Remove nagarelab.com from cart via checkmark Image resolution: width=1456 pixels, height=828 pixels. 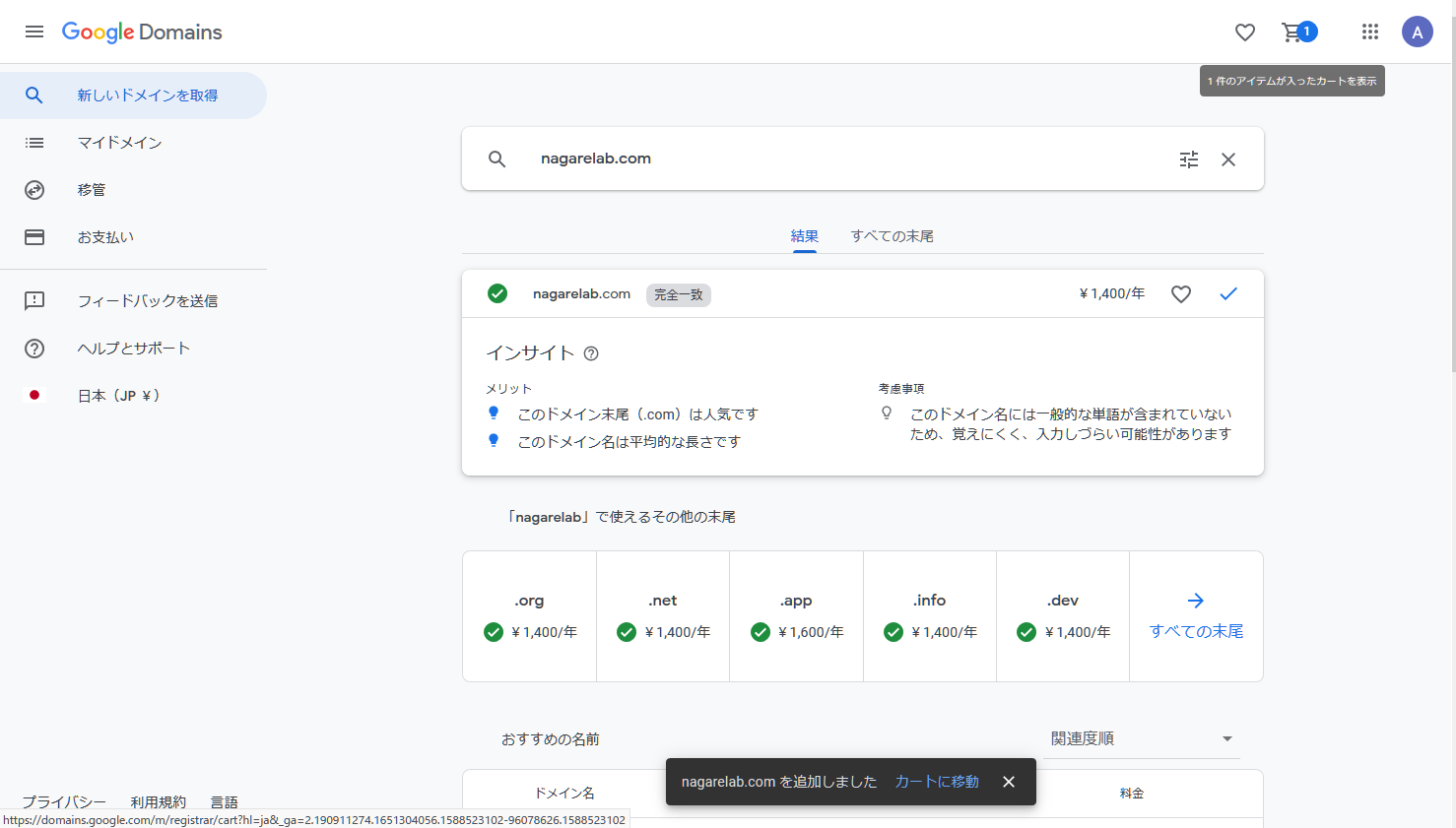(1228, 293)
